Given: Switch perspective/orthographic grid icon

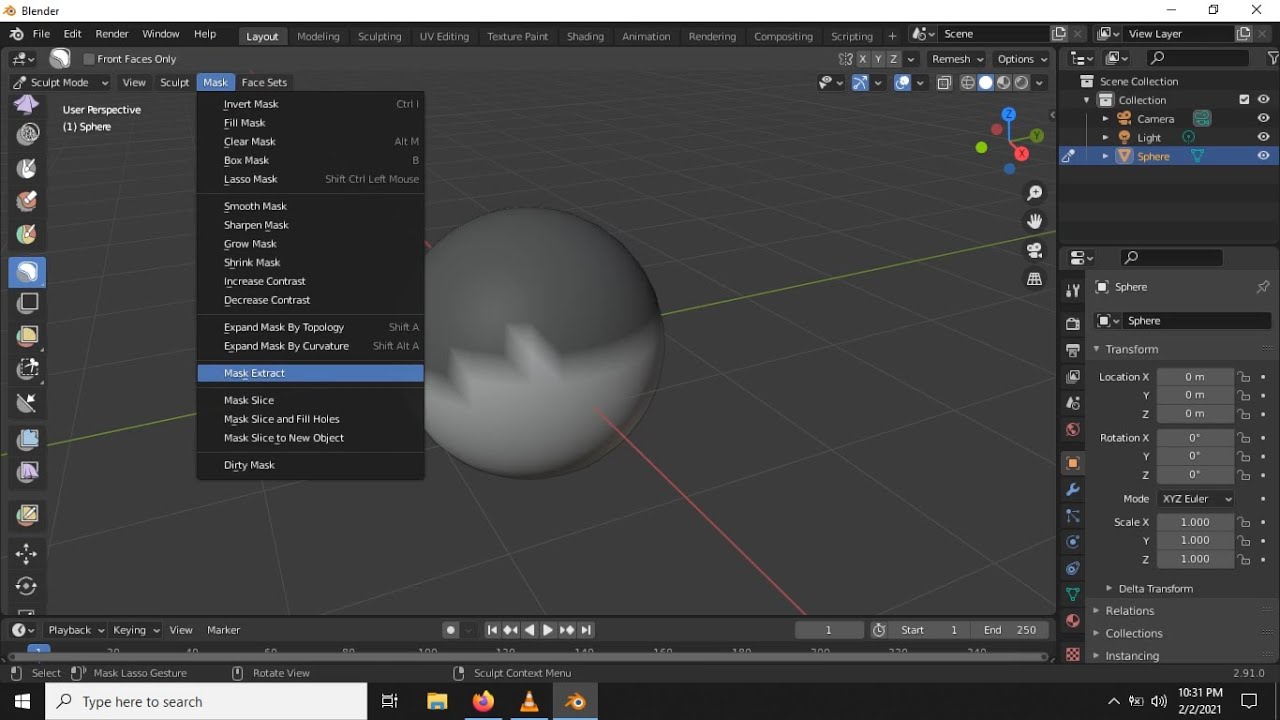Looking at the screenshot, I should click(x=1035, y=279).
